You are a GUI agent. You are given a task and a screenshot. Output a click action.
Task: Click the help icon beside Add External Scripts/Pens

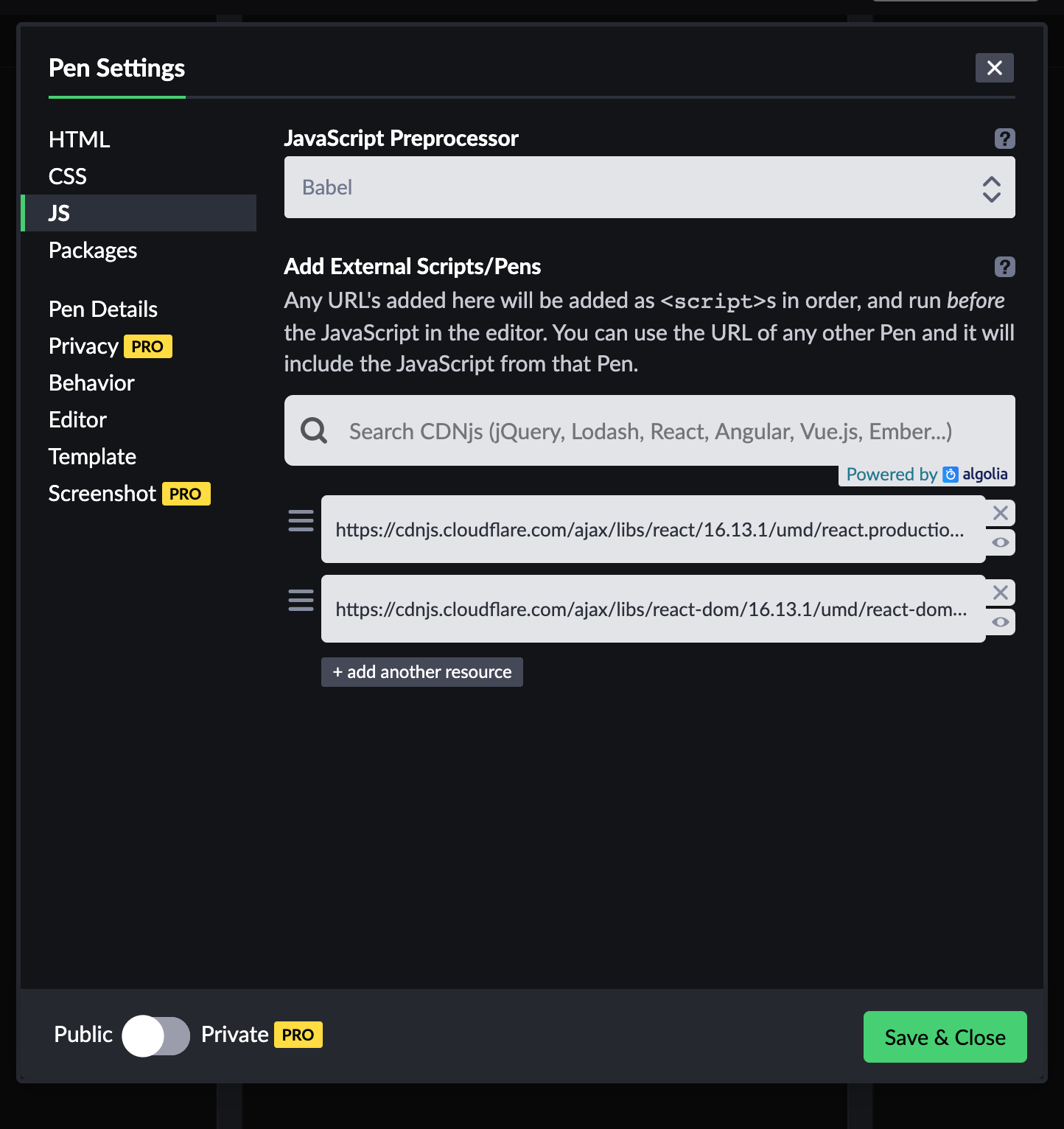(x=1004, y=267)
